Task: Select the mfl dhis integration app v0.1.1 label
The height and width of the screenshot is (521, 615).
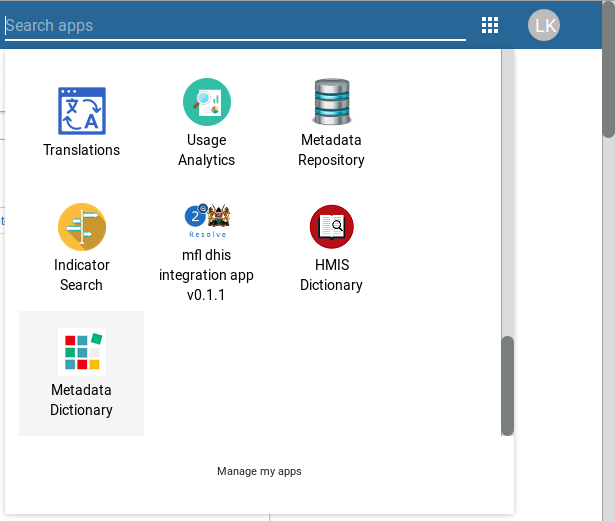Action: click(206, 275)
